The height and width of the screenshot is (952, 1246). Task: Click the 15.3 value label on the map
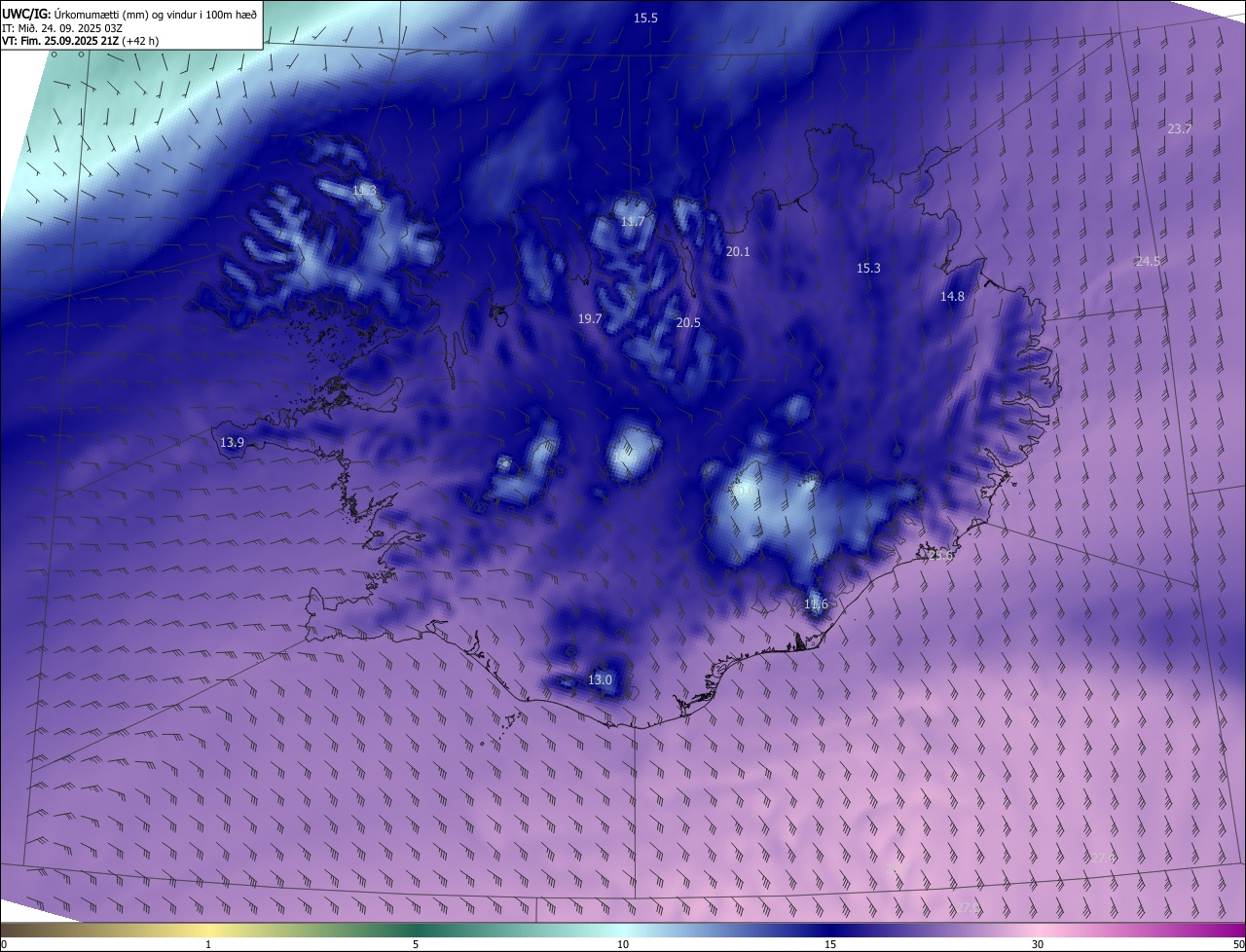(x=868, y=269)
